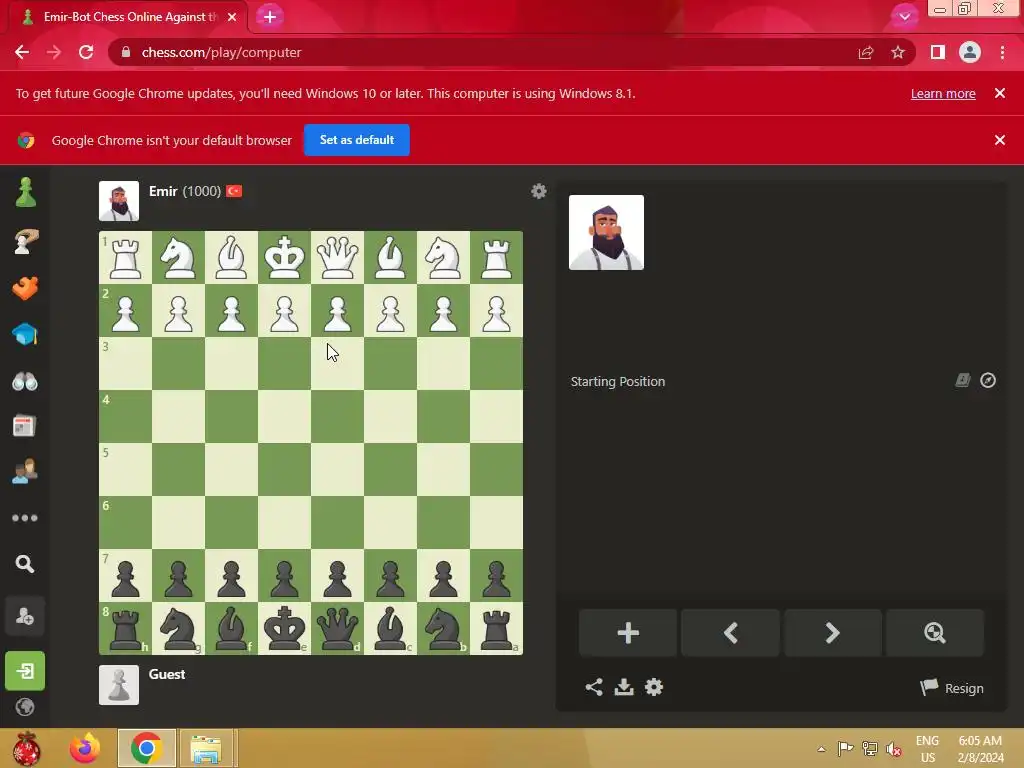Screen dimensions: 1024x768
Task: Click Emir's large avatar thumbnail
Action: click(x=606, y=232)
